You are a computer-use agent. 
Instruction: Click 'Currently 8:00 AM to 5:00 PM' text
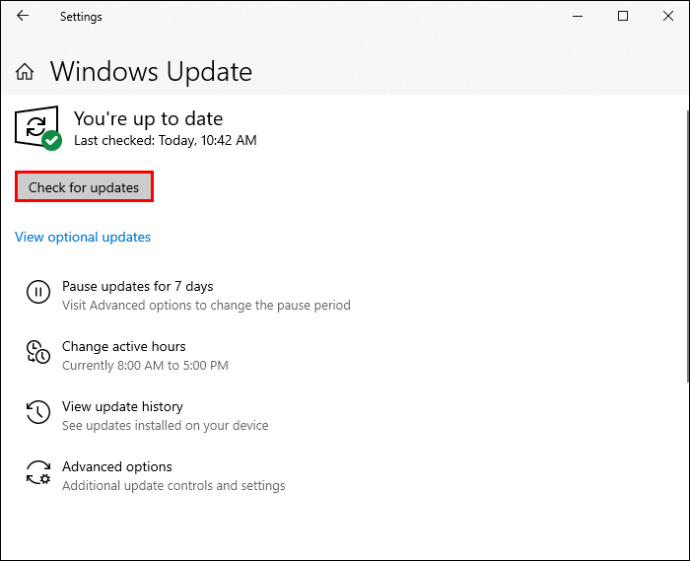pyautogui.click(x=145, y=366)
